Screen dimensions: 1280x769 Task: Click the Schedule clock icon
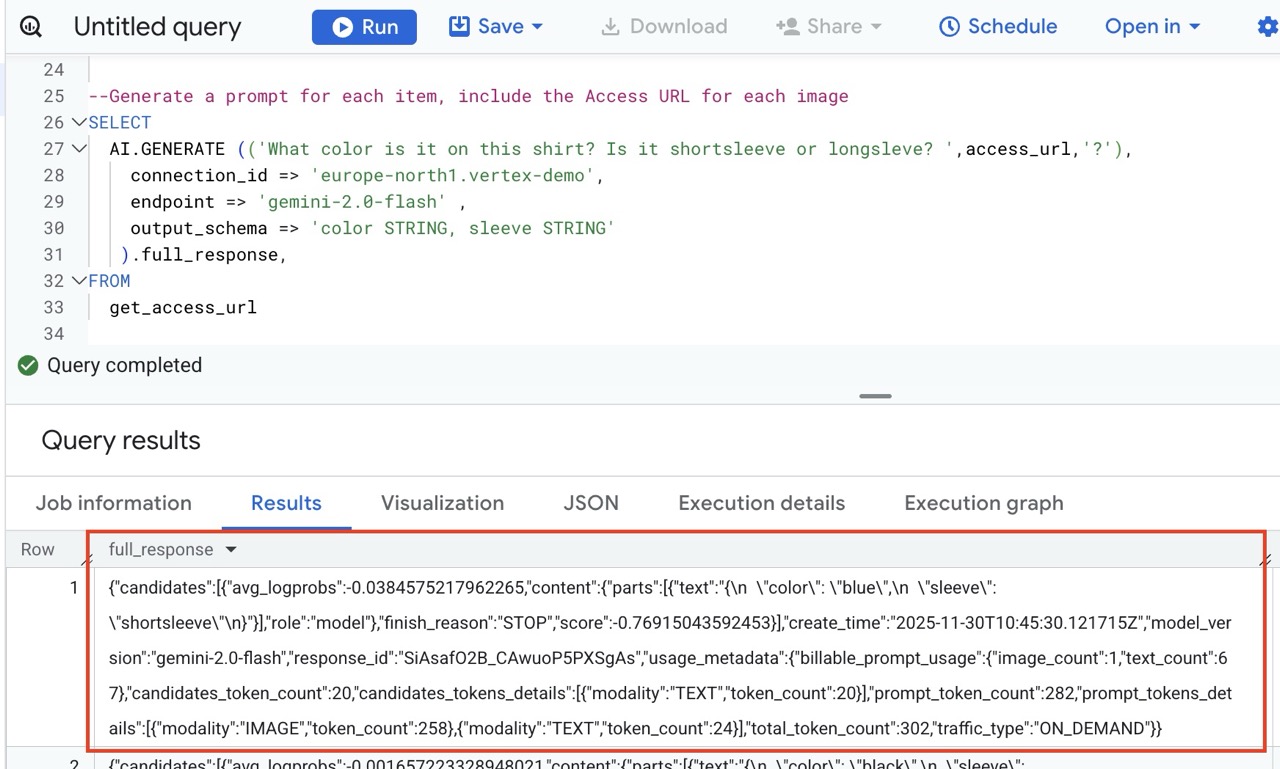(949, 27)
